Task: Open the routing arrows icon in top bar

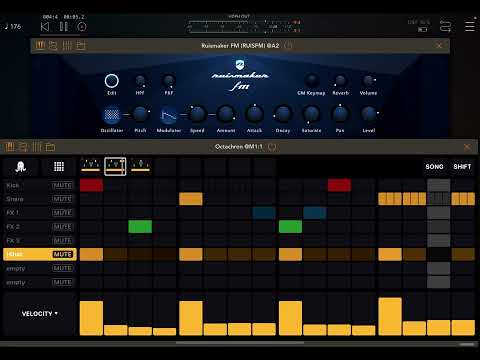Action: pos(445,26)
